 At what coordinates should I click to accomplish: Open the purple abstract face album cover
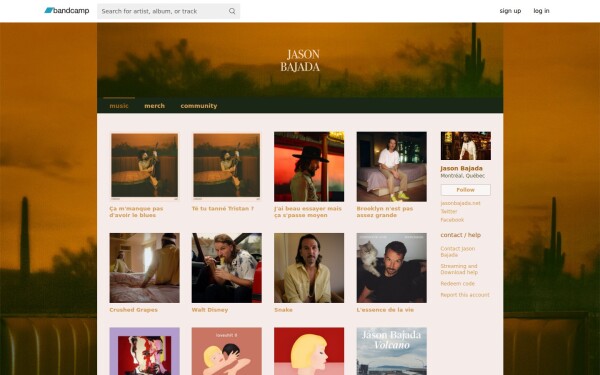point(144,351)
